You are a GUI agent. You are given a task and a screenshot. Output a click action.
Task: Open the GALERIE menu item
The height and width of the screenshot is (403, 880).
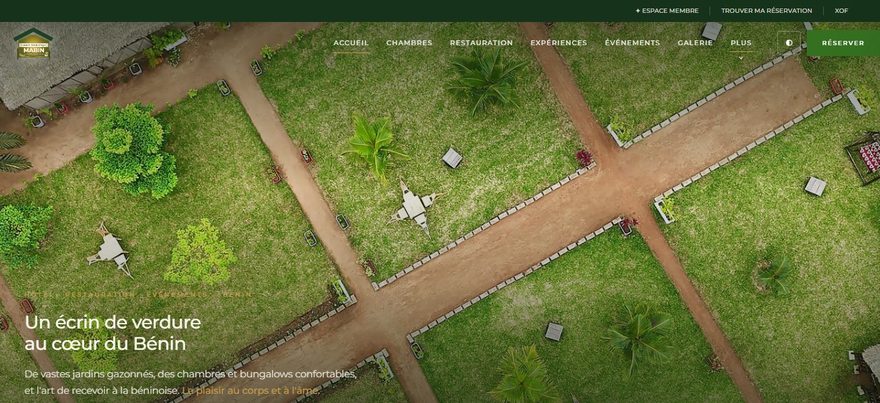(x=695, y=43)
